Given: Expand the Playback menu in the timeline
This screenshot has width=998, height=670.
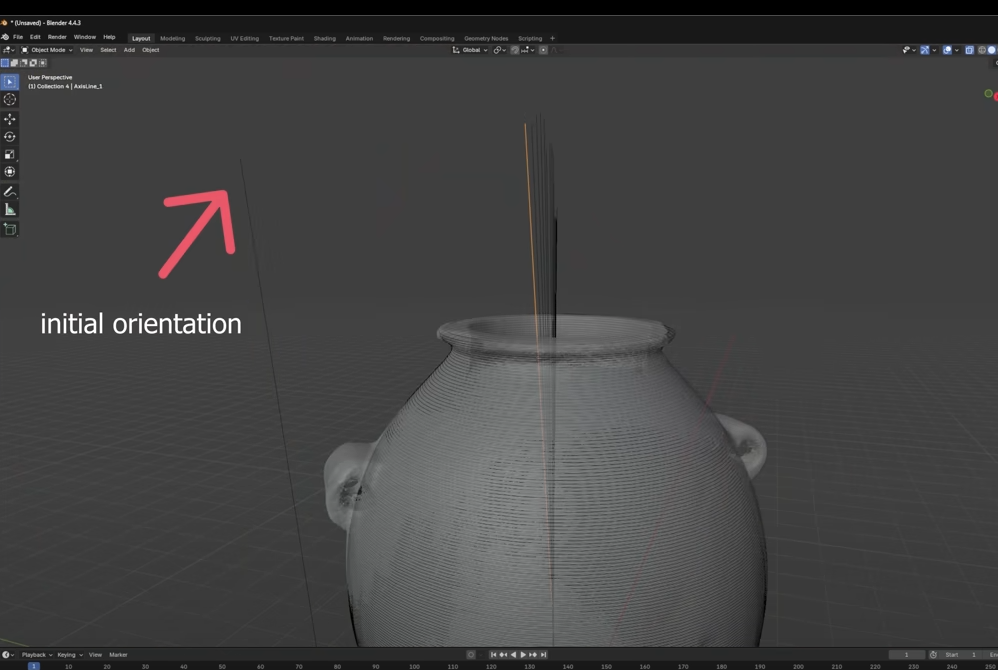Looking at the screenshot, I should (35, 655).
